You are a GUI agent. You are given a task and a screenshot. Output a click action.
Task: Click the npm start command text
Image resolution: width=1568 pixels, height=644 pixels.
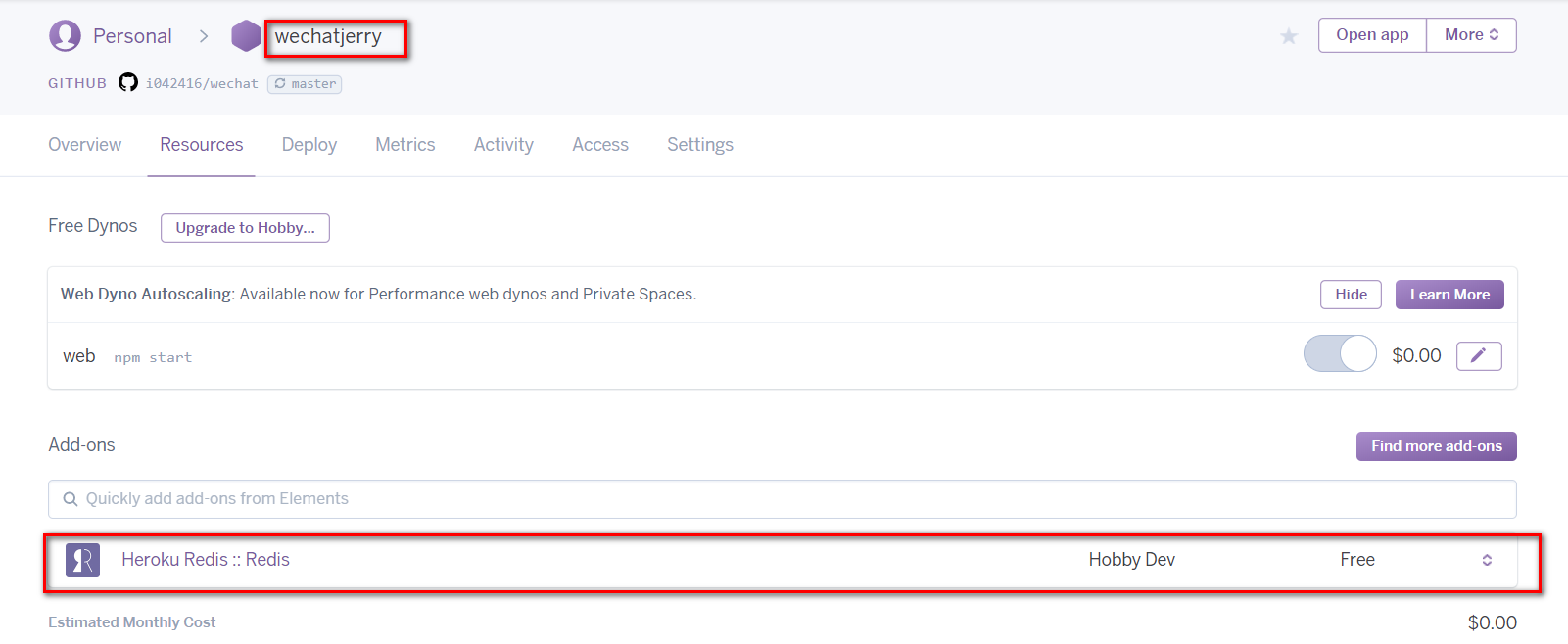(153, 358)
